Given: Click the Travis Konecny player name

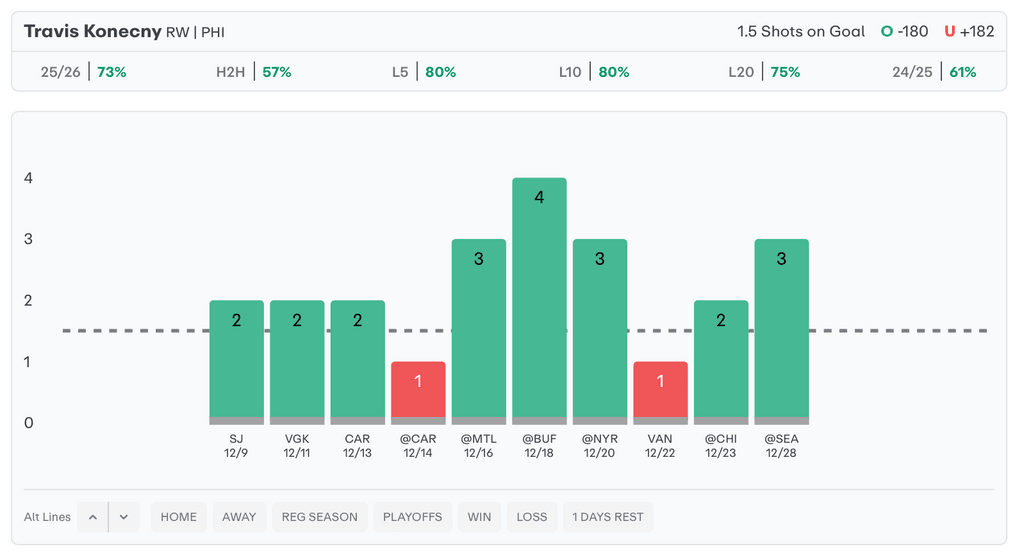Looking at the screenshot, I should click(x=92, y=31).
